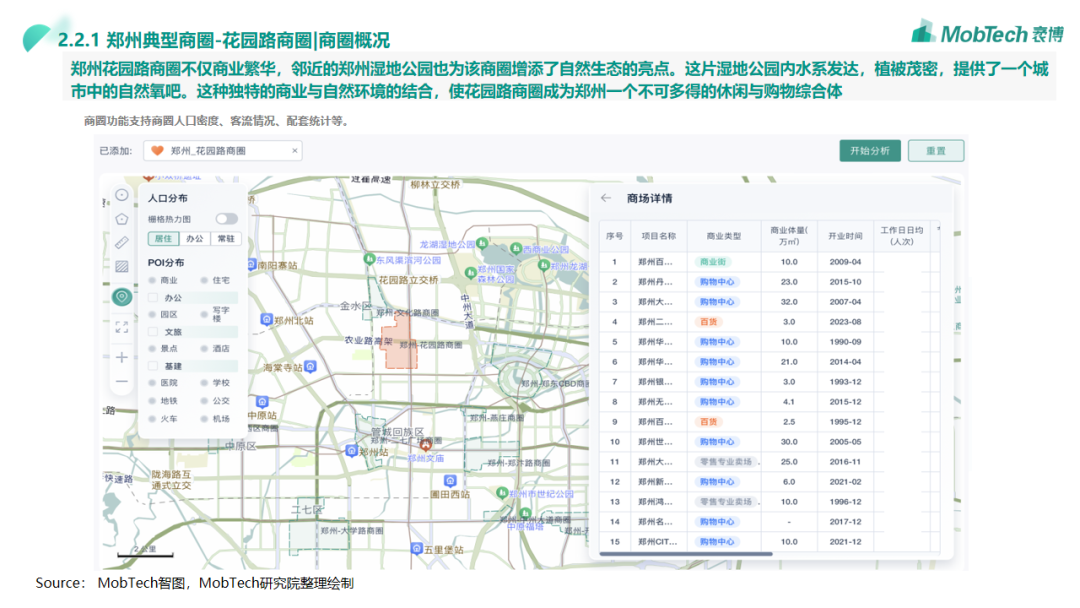This screenshot has height=608, width=1080.
Task: Click the 重置 button
Action: click(935, 151)
